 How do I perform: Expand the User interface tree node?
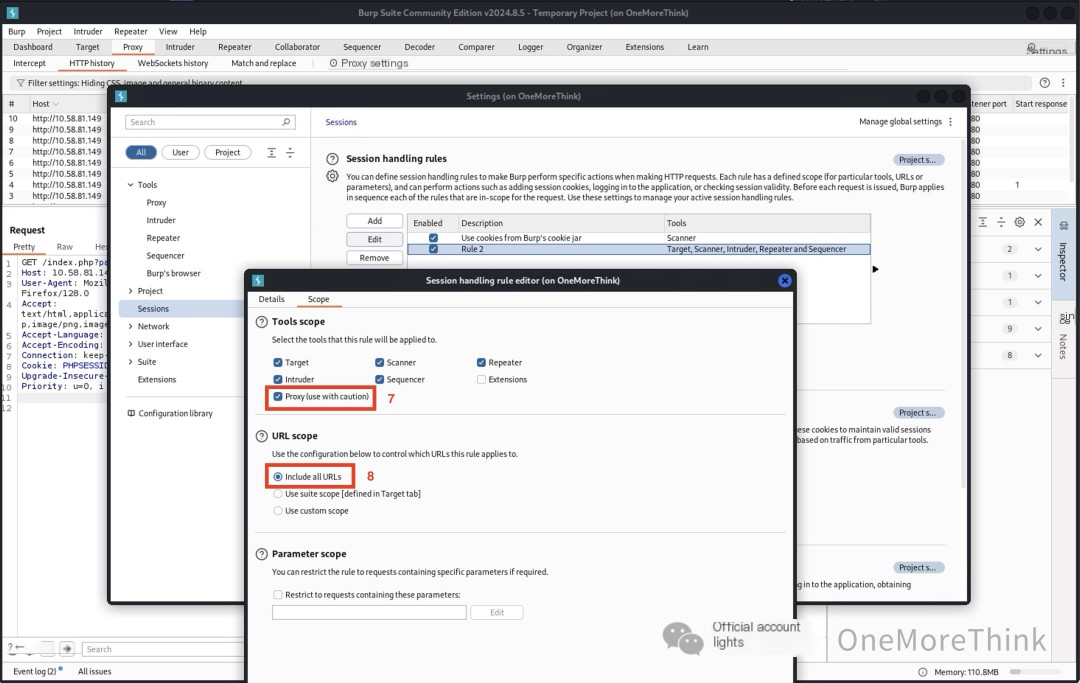[130, 344]
